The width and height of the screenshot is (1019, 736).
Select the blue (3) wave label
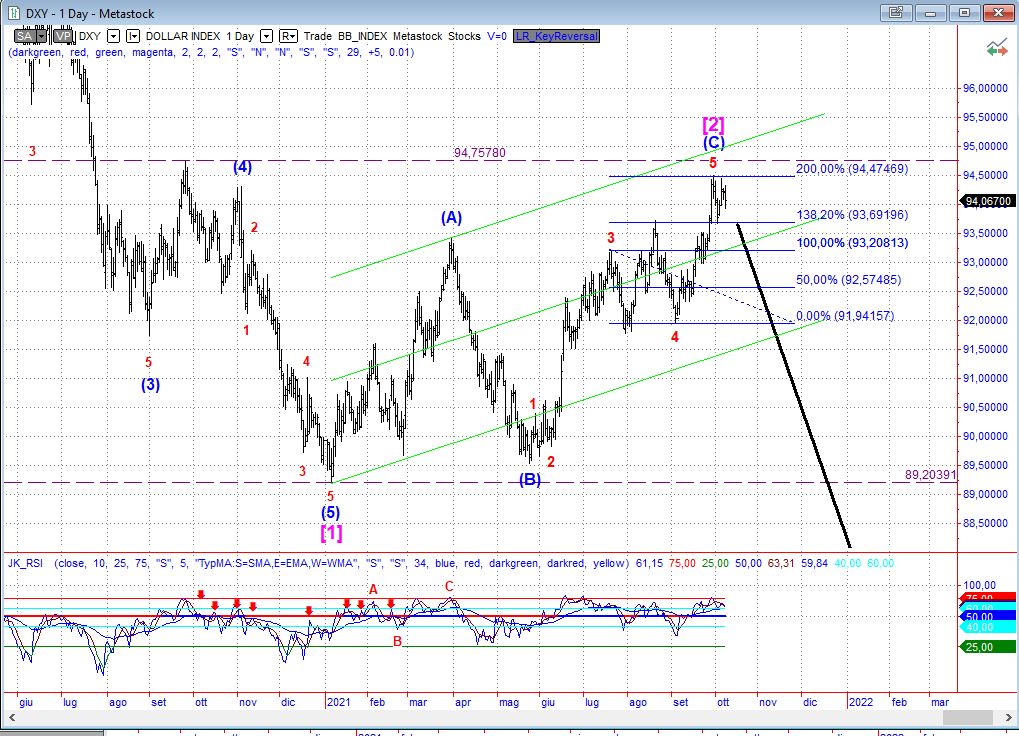pos(150,385)
